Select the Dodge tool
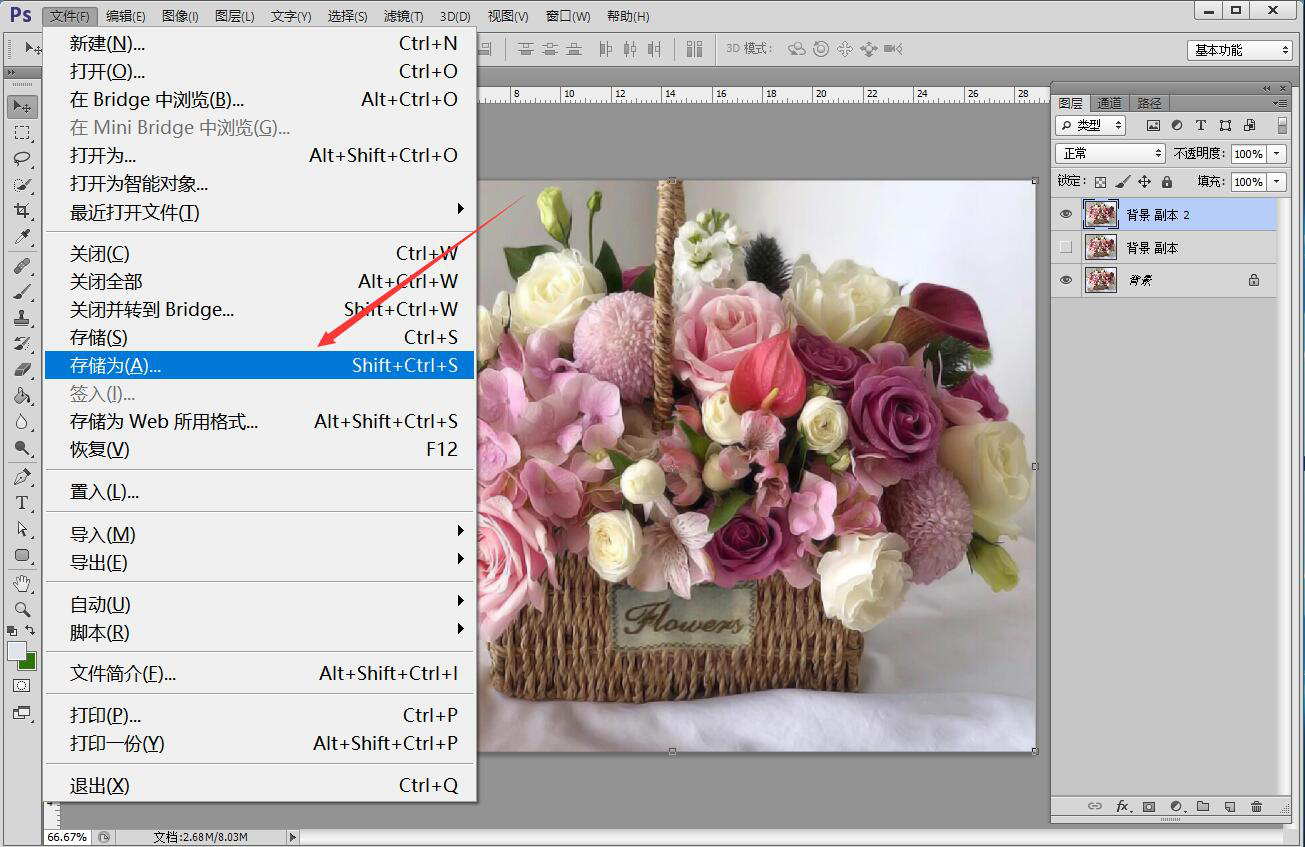This screenshot has width=1305, height=847. 22,448
